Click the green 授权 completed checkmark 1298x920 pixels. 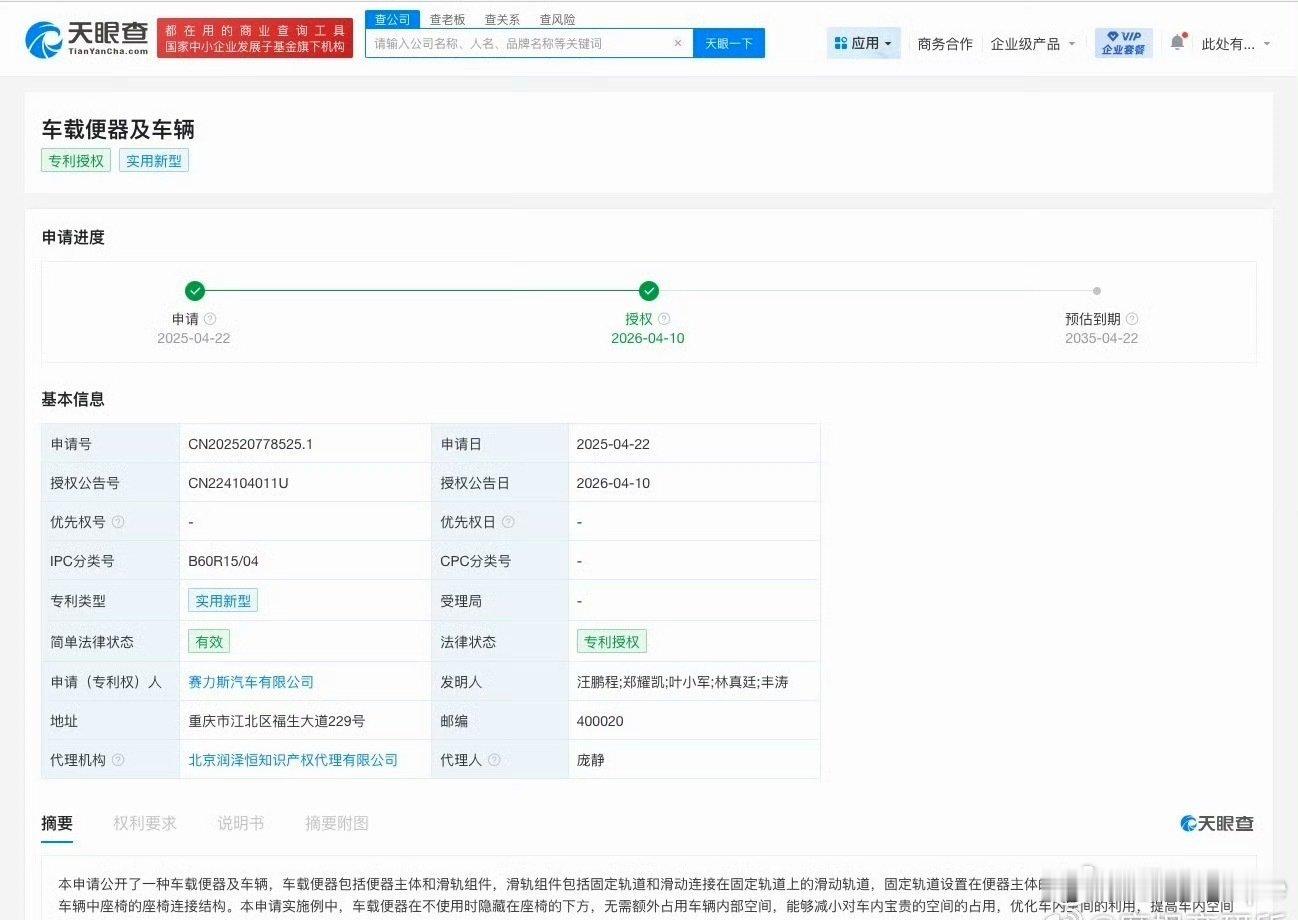point(649,291)
